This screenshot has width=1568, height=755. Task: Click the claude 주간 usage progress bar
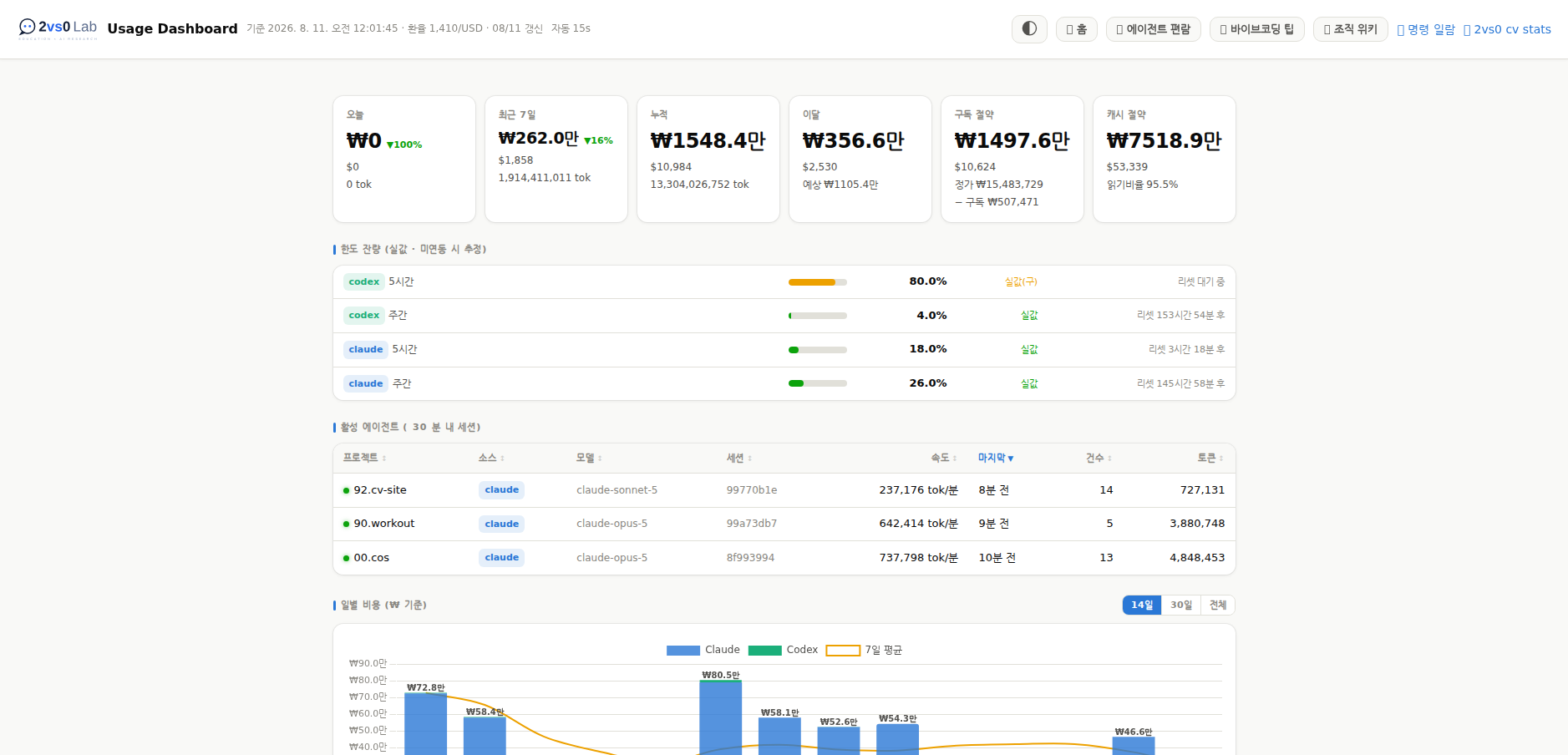click(x=817, y=383)
